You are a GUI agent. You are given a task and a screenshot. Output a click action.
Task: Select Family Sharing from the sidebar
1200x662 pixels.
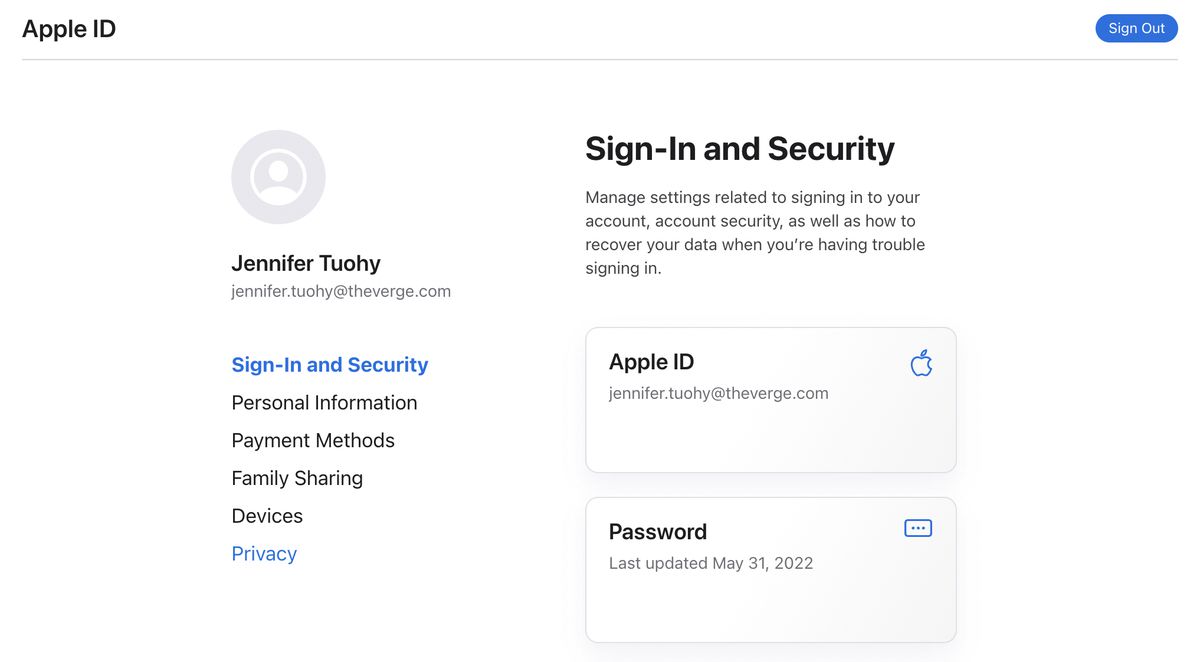(x=297, y=478)
